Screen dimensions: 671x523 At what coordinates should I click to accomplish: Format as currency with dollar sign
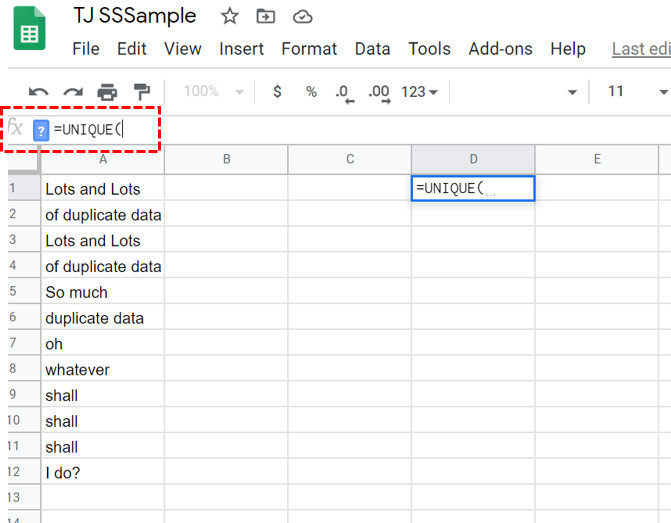[x=277, y=92]
